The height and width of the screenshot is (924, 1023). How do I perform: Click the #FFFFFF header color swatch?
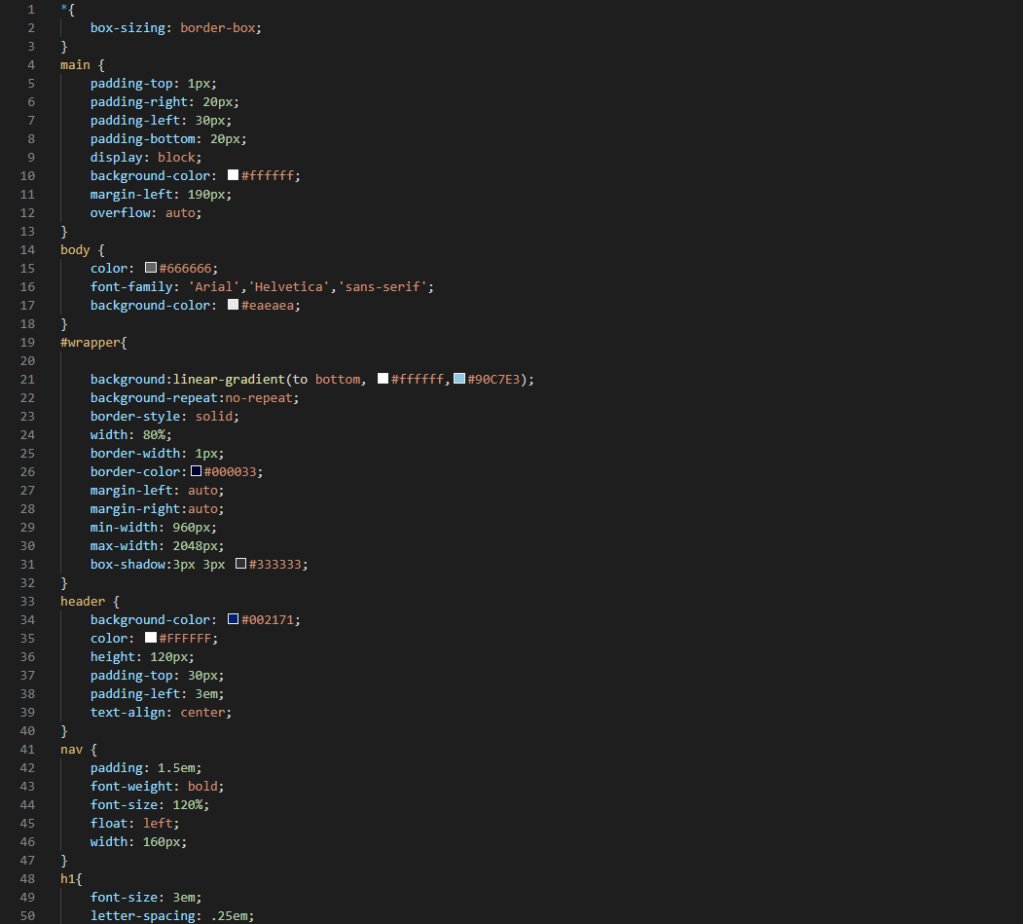coord(151,638)
